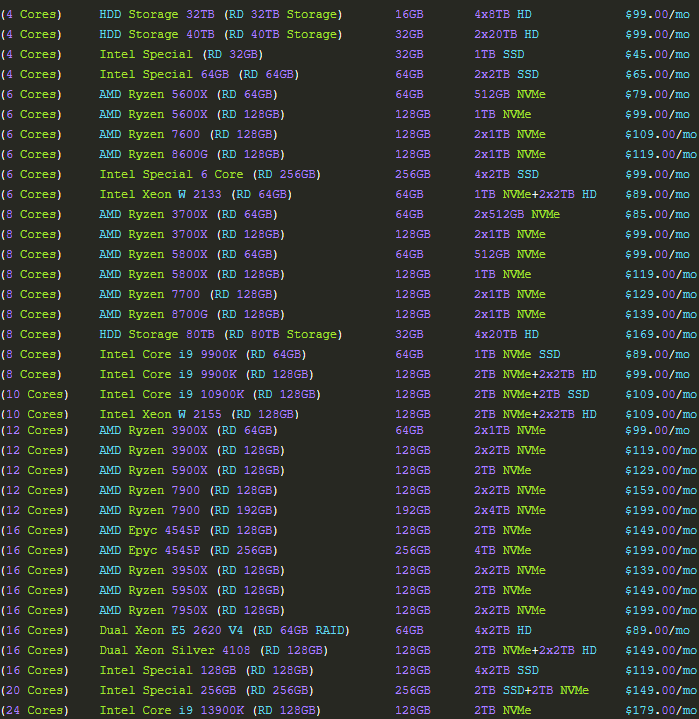
Task: Click the $85.00/mo price
Action: pos(657,215)
